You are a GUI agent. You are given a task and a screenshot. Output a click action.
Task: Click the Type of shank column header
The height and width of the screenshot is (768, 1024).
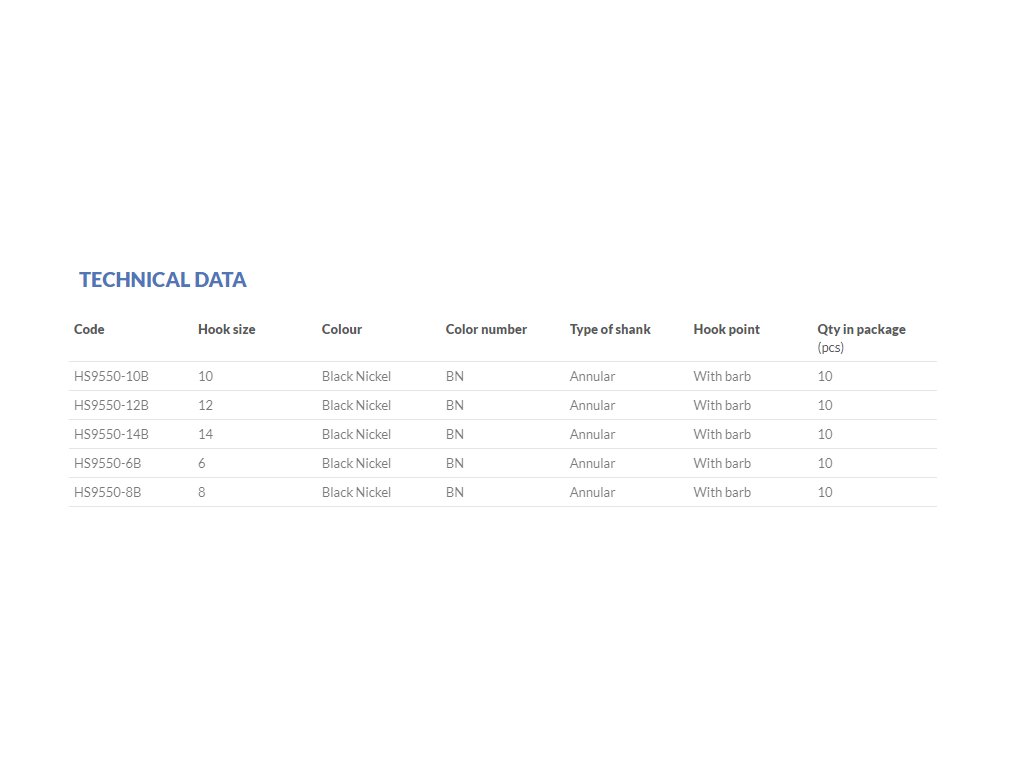click(x=610, y=329)
